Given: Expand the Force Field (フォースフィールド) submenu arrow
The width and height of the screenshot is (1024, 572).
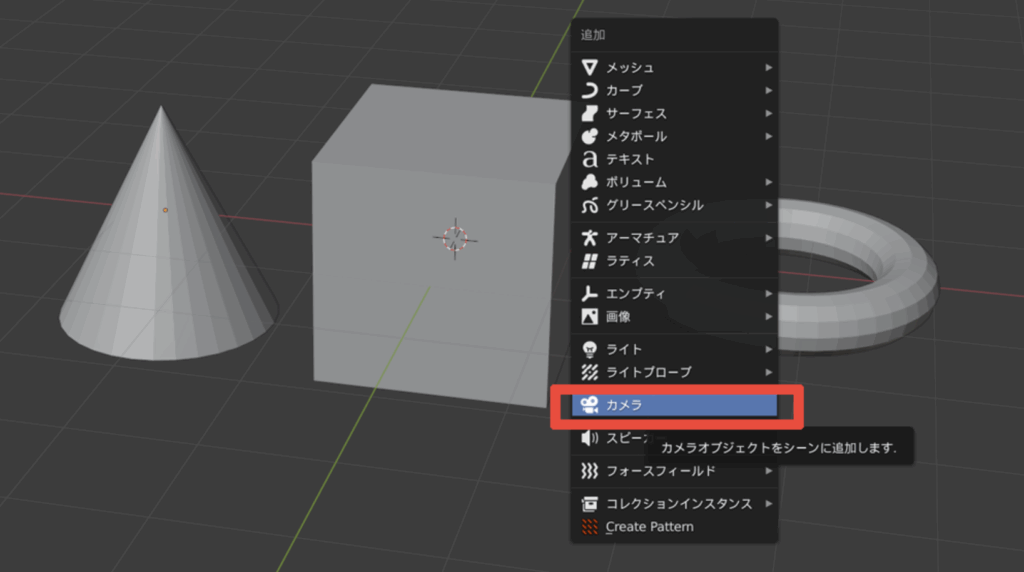Looking at the screenshot, I should [768, 470].
